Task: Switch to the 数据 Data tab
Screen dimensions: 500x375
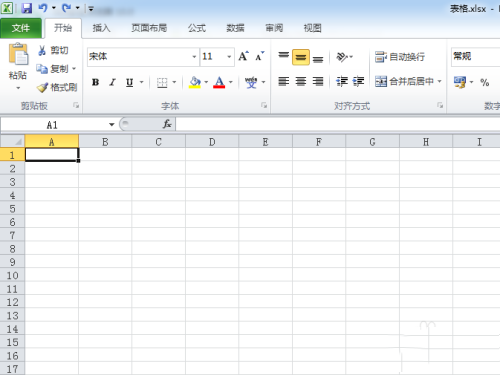Action: (x=235, y=28)
